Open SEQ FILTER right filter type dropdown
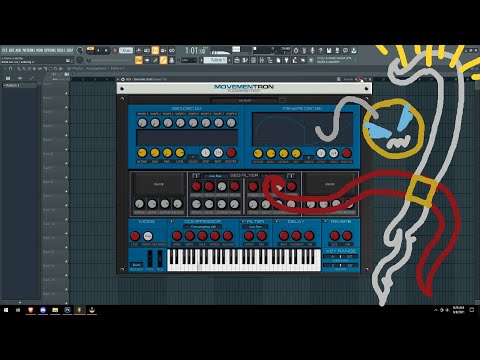Image resolution: width=480 pixels, height=360 pixels. [x=273, y=176]
